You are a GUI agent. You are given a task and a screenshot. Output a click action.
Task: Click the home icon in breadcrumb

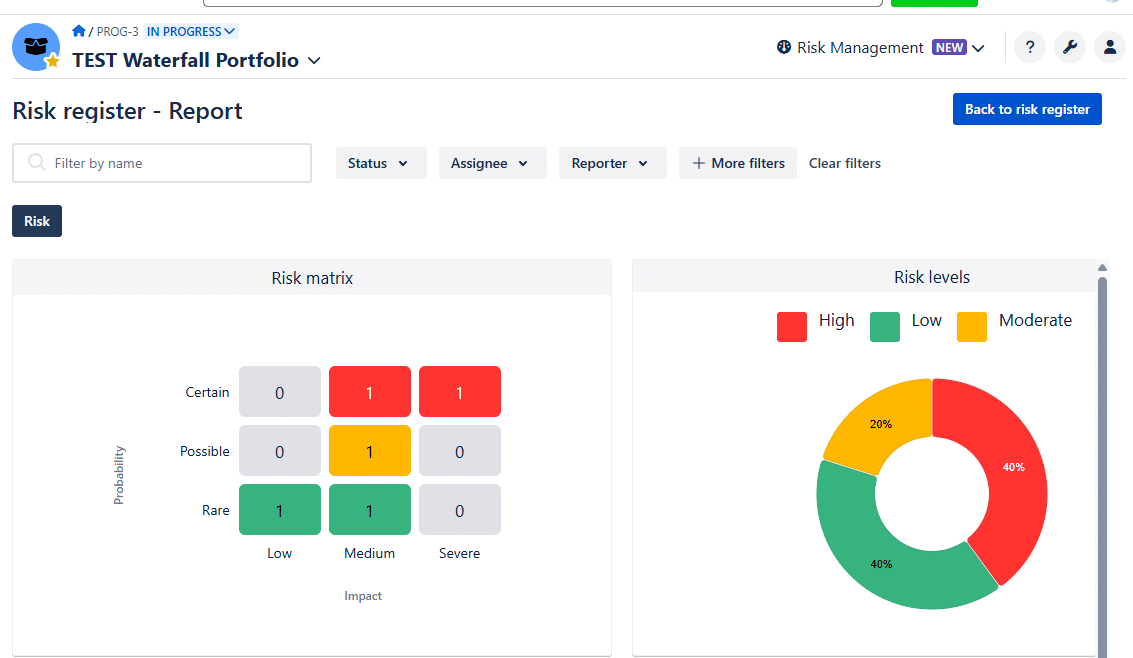pos(79,31)
